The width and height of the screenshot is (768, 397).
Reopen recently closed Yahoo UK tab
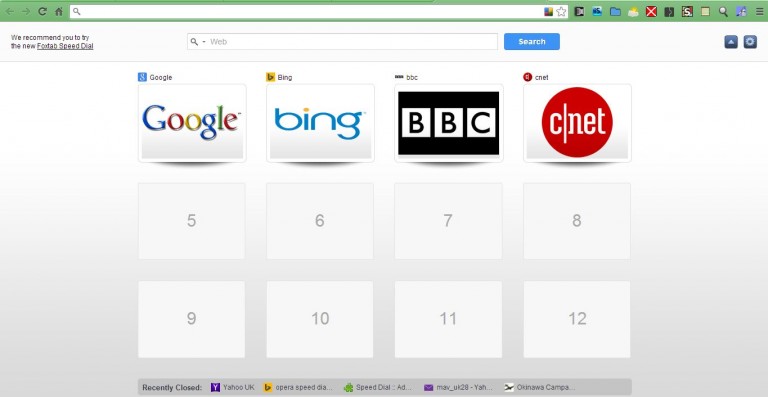(x=233, y=387)
